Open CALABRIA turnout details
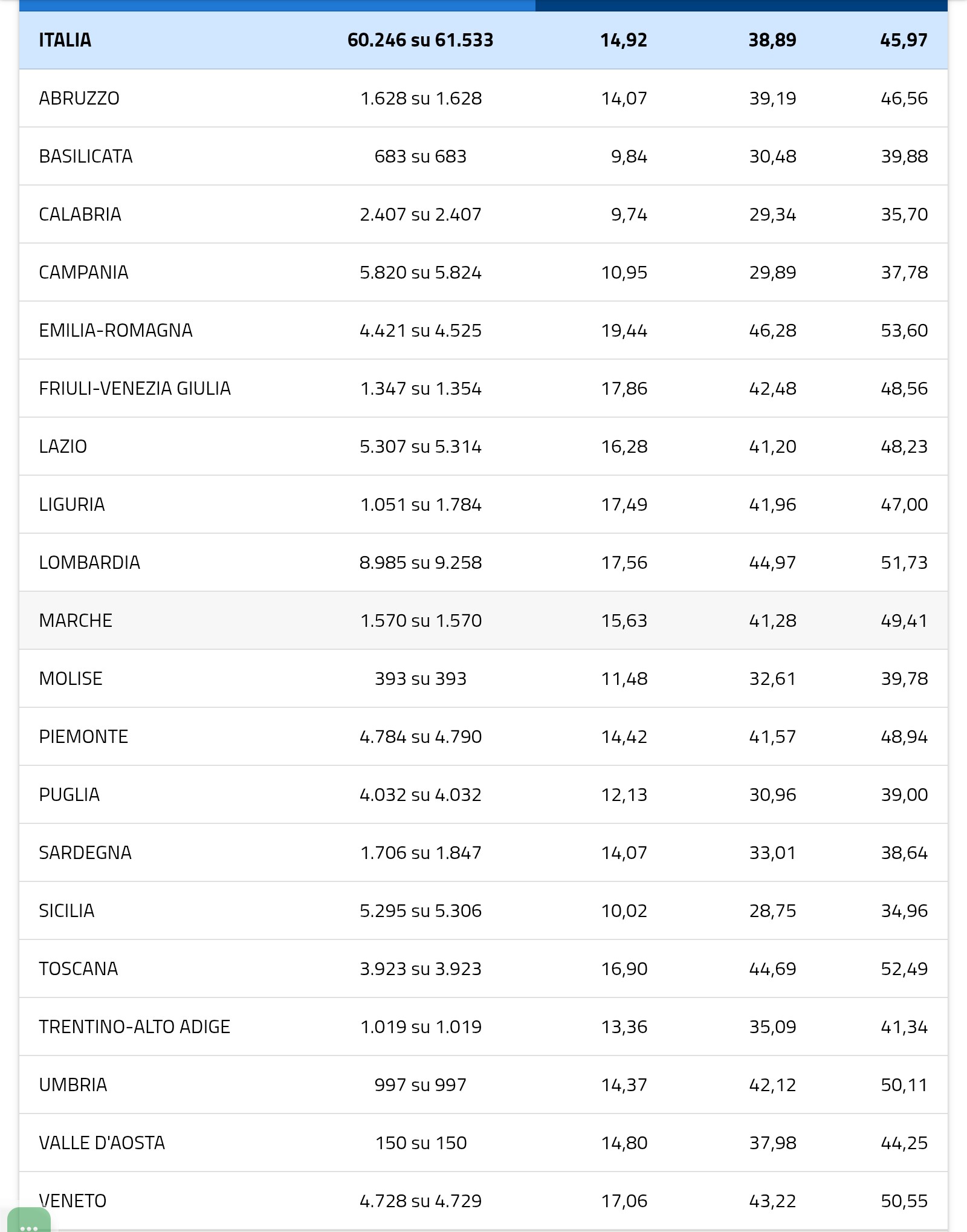The width and height of the screenshot is (967, 1232). coord(80,214)
